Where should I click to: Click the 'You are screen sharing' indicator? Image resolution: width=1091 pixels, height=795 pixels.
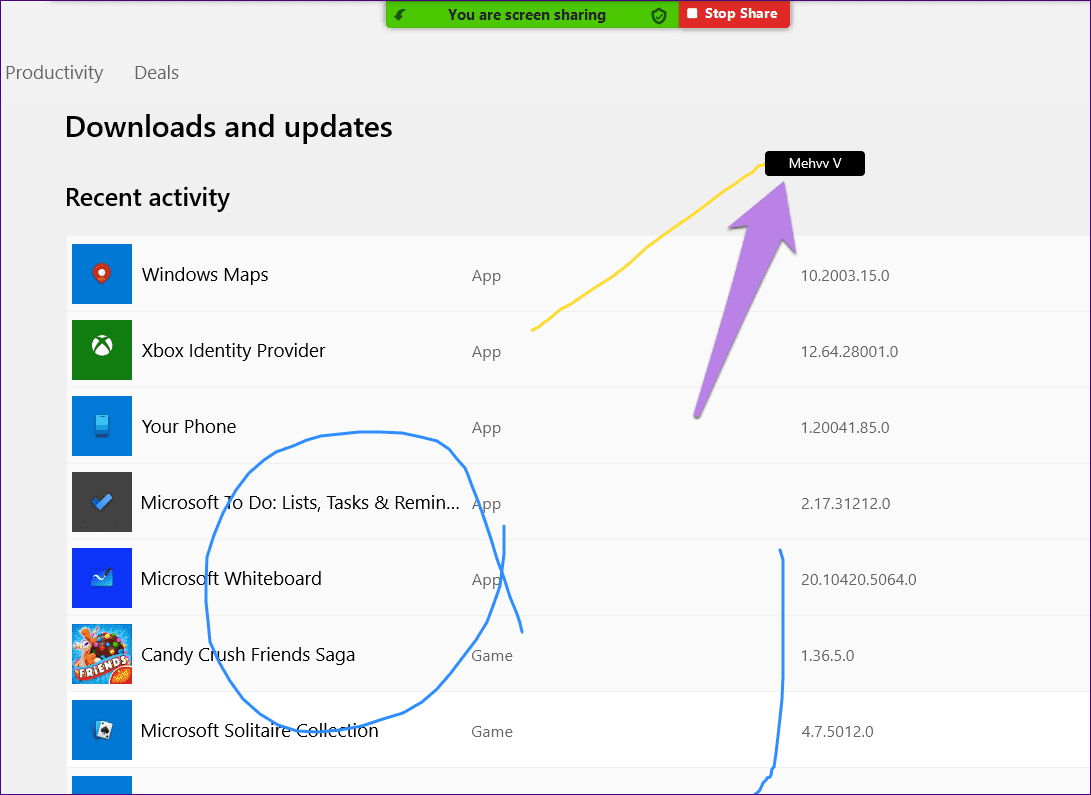point(527,15)
